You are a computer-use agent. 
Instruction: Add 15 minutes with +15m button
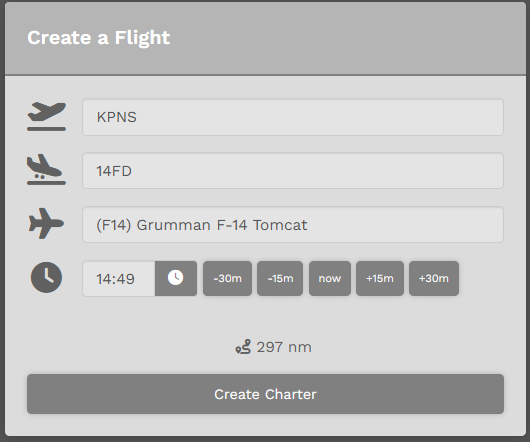[x=380, y=278]
